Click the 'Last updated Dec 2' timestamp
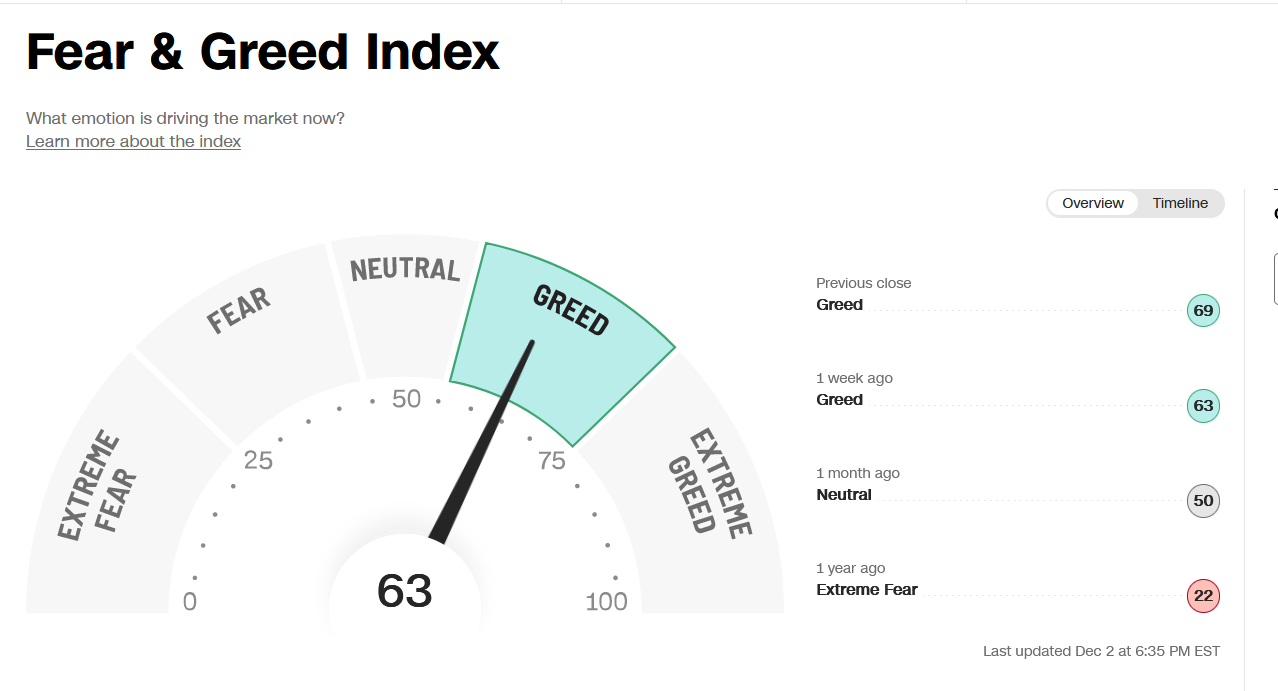The image size is (1278, 691). pyautogui.click(x=1101, y=651)
